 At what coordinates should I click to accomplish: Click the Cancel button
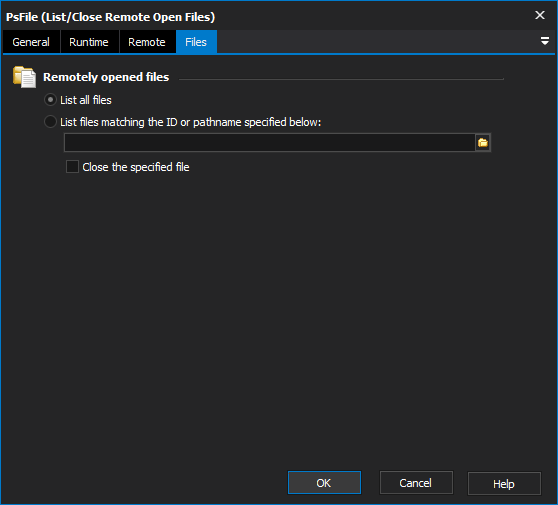pos(416,483)
